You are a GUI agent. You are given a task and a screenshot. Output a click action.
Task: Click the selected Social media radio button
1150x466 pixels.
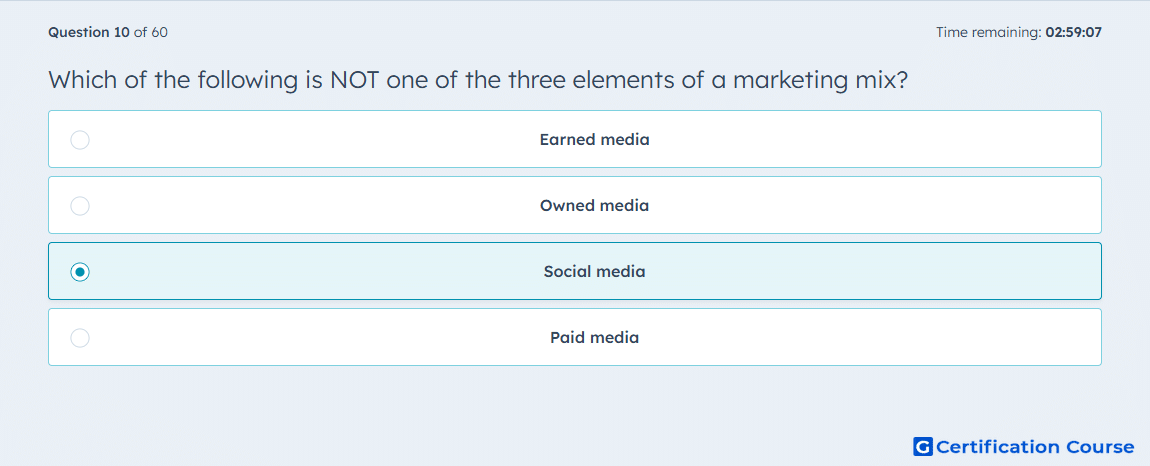click(80, 272)
